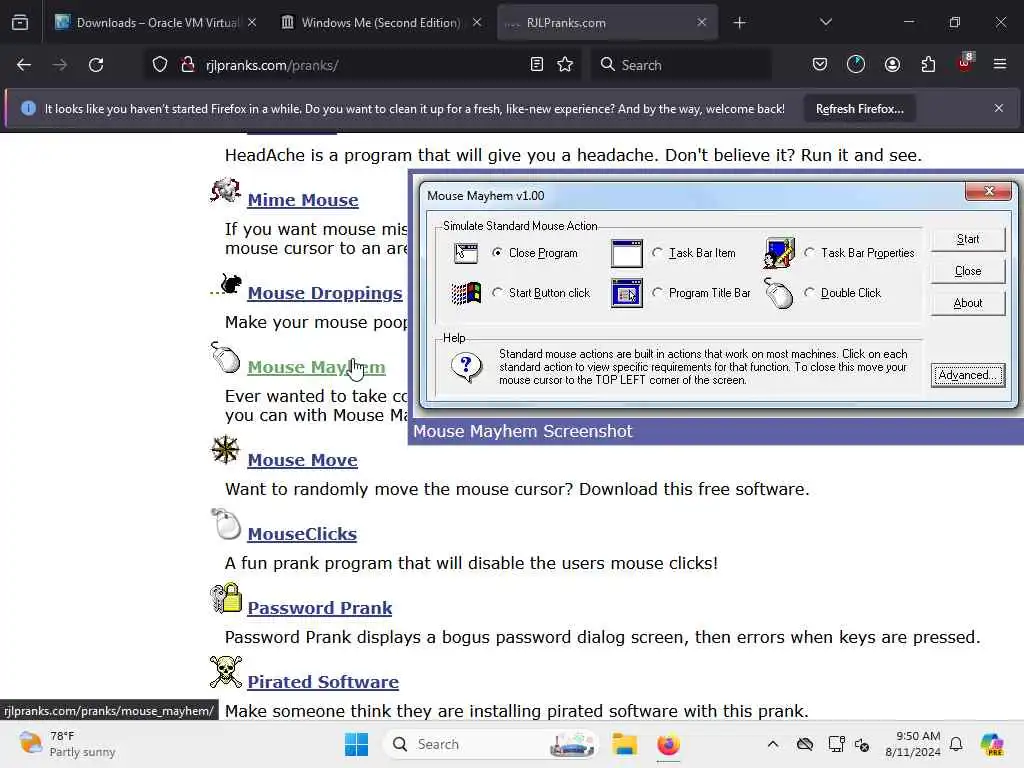The height and width of the screenshot is (768, 1024).
Task: Close the Downloads VirtualBox tab
Action: 252,23
